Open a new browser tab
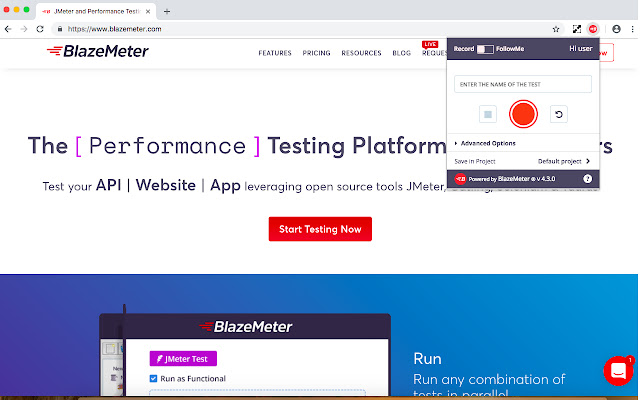The width and height of the screenshot is (640, 400). coord(167,11)
